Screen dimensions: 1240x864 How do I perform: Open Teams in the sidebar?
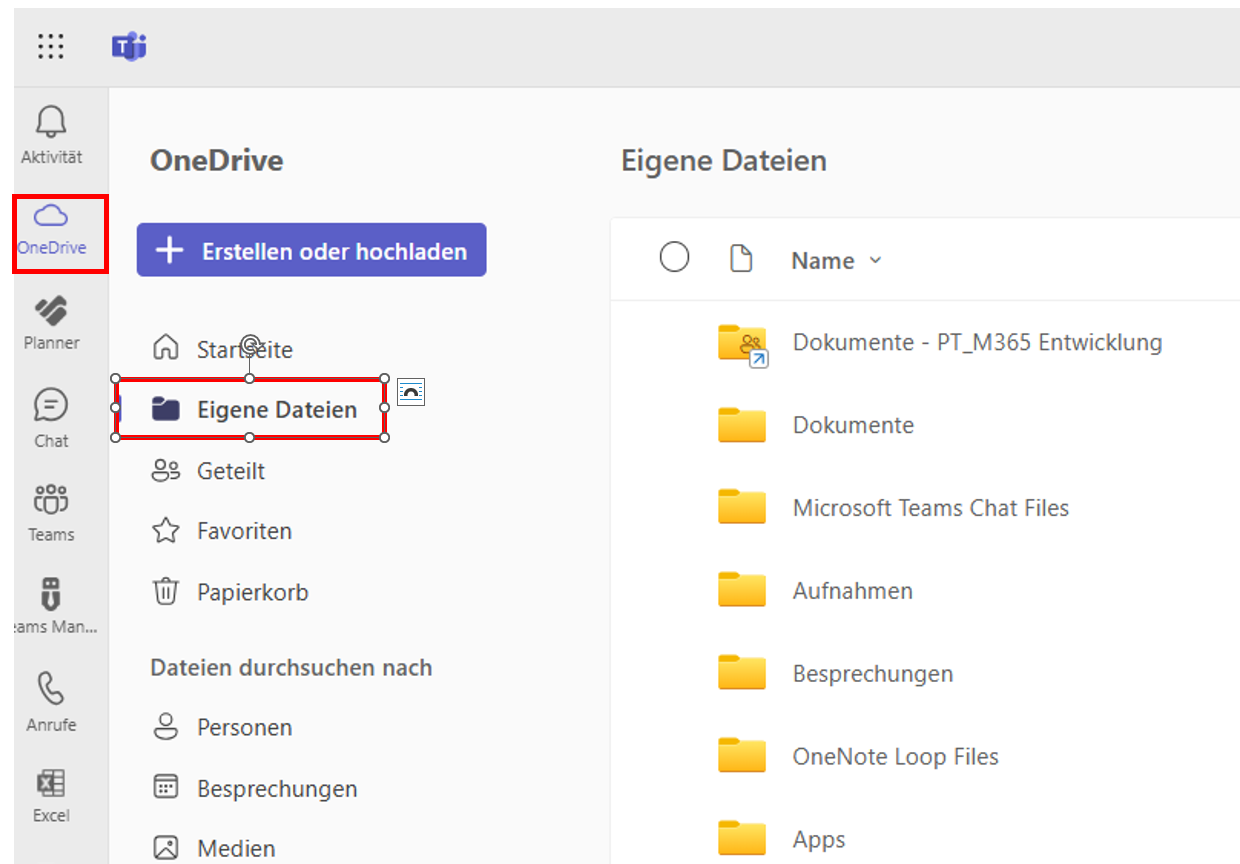(52, 512)
